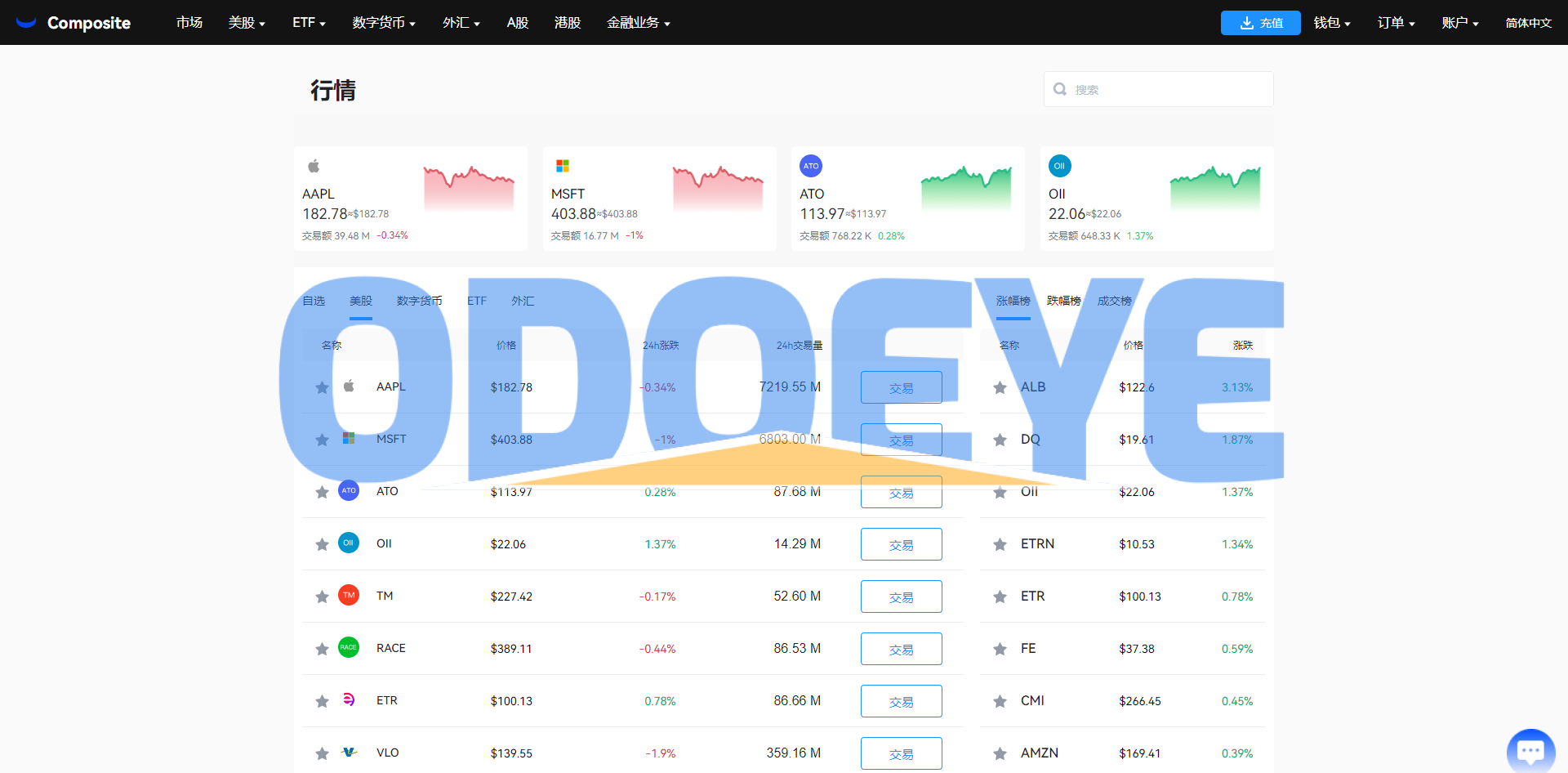Click the TM red circle icon
The width and height of the screenshot is (1568, 773).
tap(349, 595)
